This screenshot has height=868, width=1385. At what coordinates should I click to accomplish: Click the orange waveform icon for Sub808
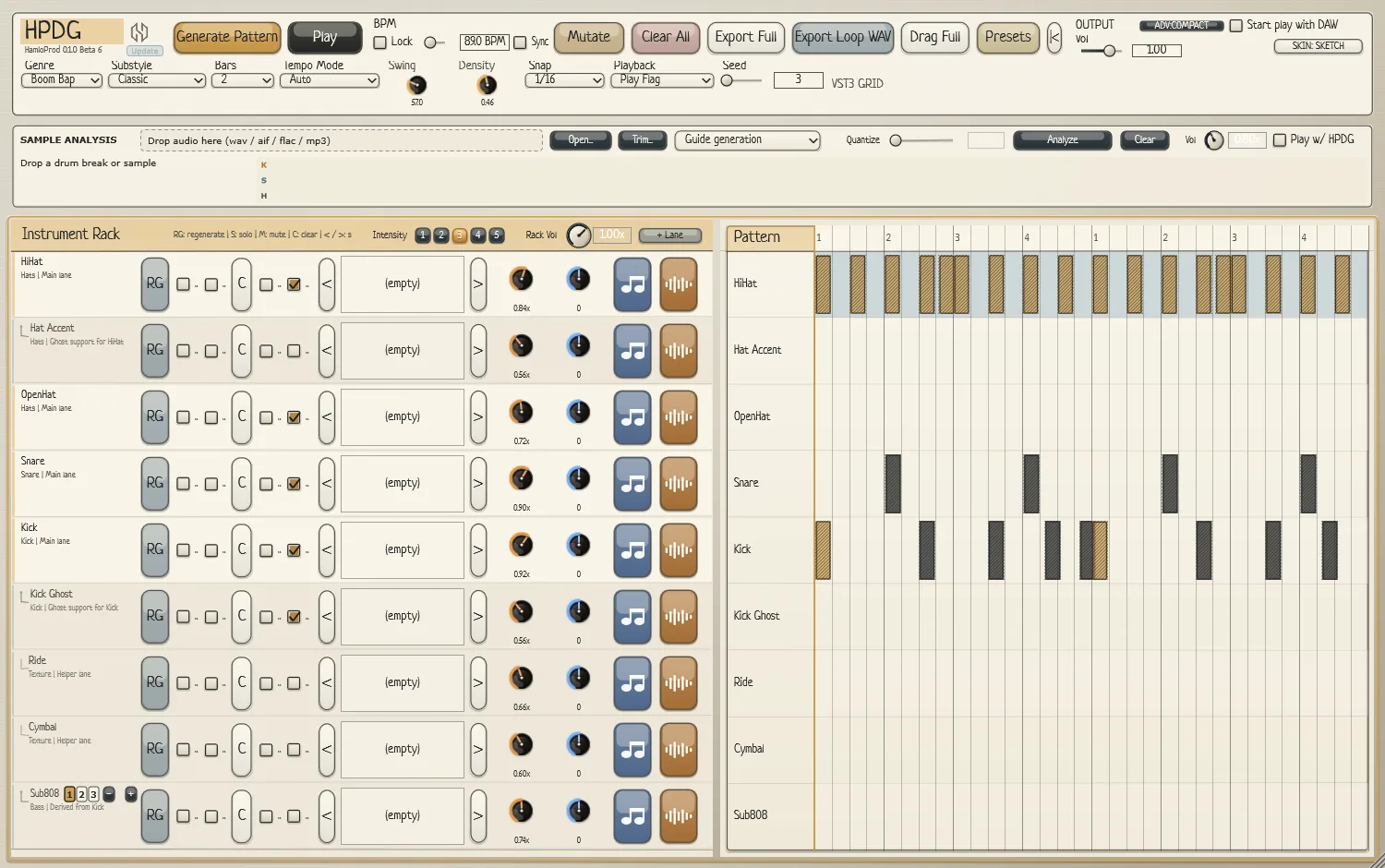[679, 816]
